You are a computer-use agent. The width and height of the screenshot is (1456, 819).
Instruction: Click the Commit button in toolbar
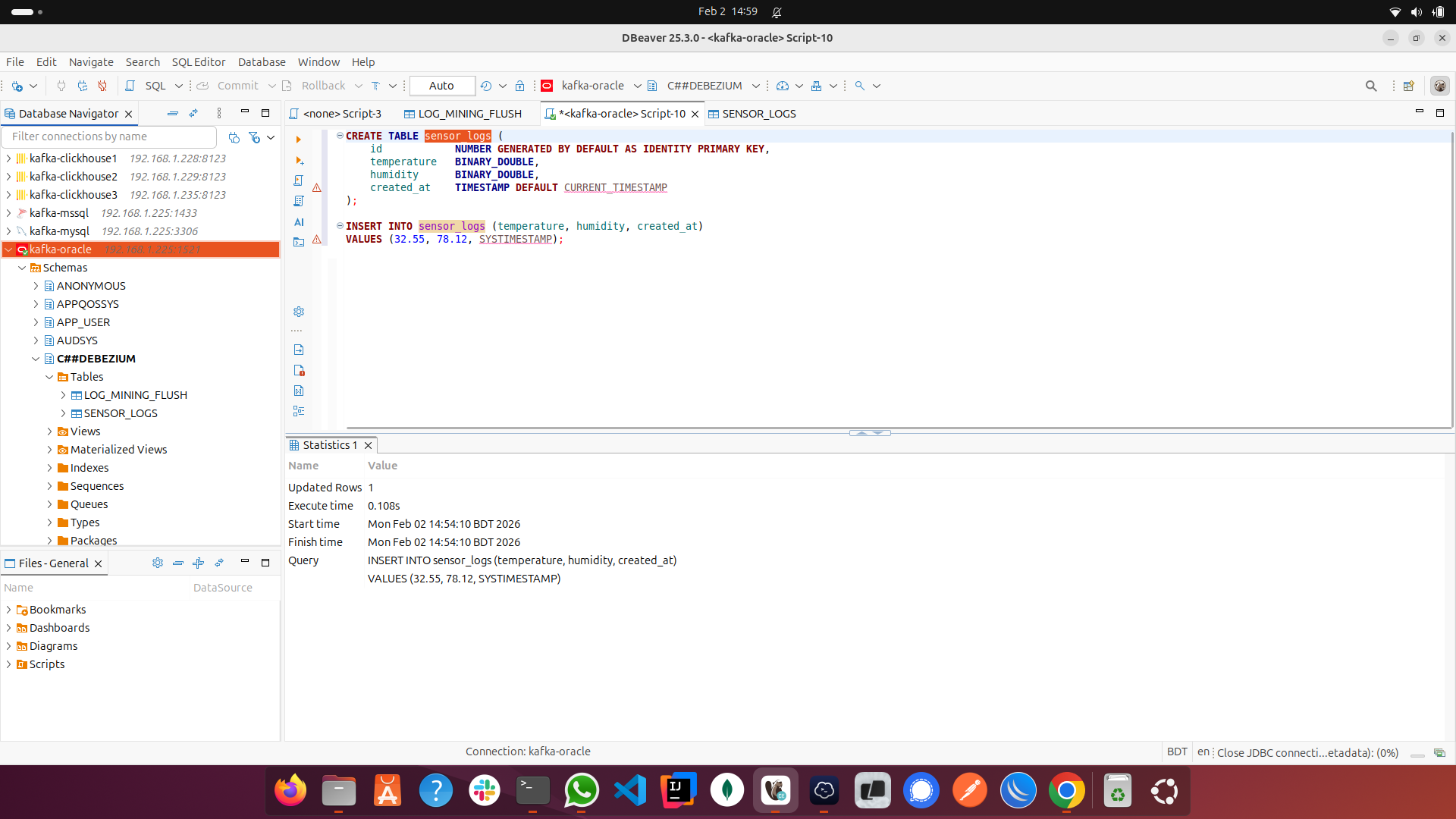click(x=228, y=86)
